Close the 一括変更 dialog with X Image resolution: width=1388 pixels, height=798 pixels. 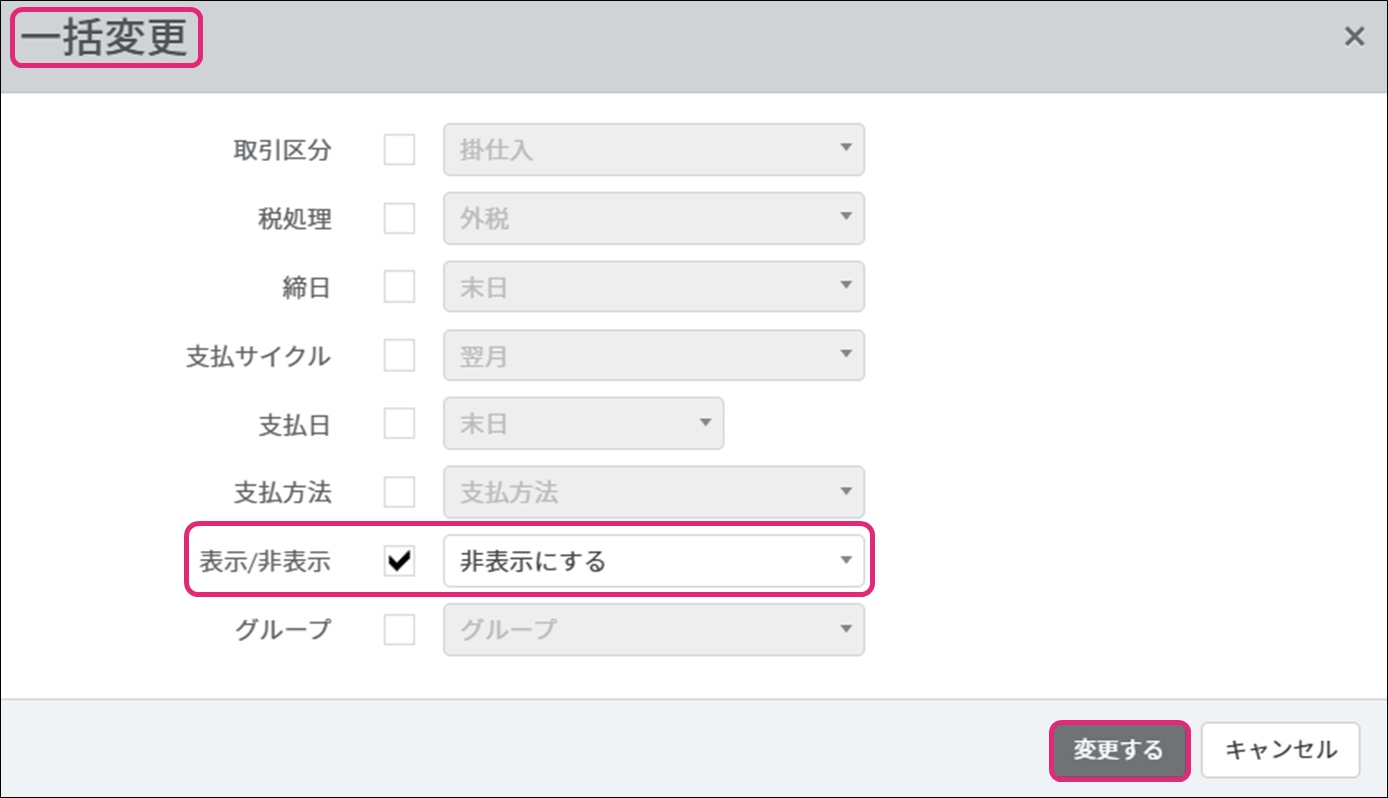coord(1354,38)
